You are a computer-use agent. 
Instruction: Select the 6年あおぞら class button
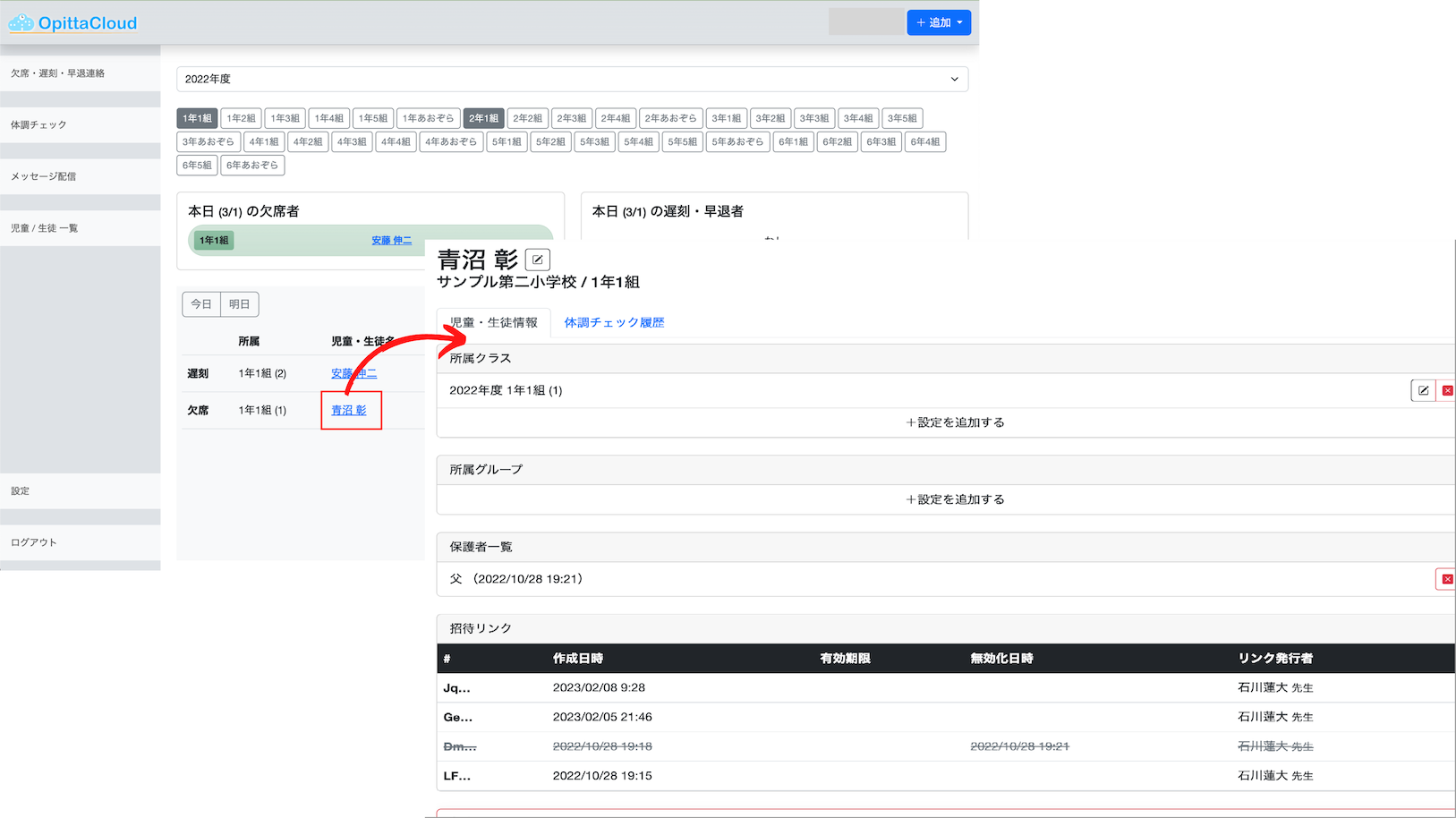252,165
